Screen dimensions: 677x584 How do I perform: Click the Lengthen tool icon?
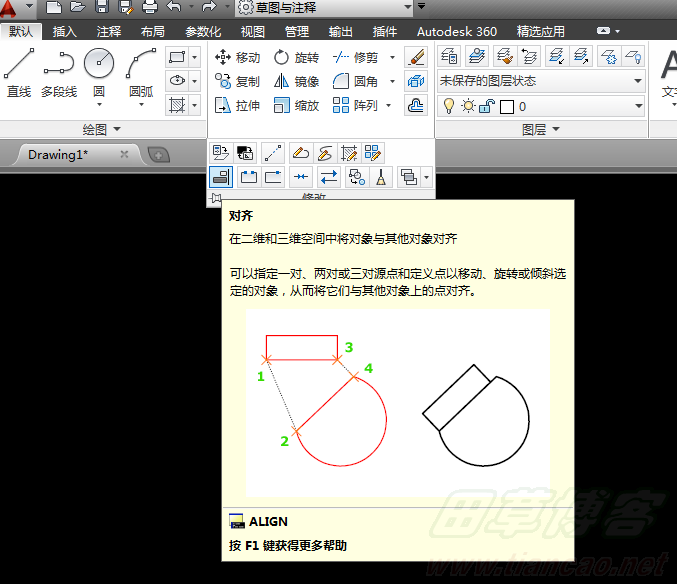click(x=273, y=153)
